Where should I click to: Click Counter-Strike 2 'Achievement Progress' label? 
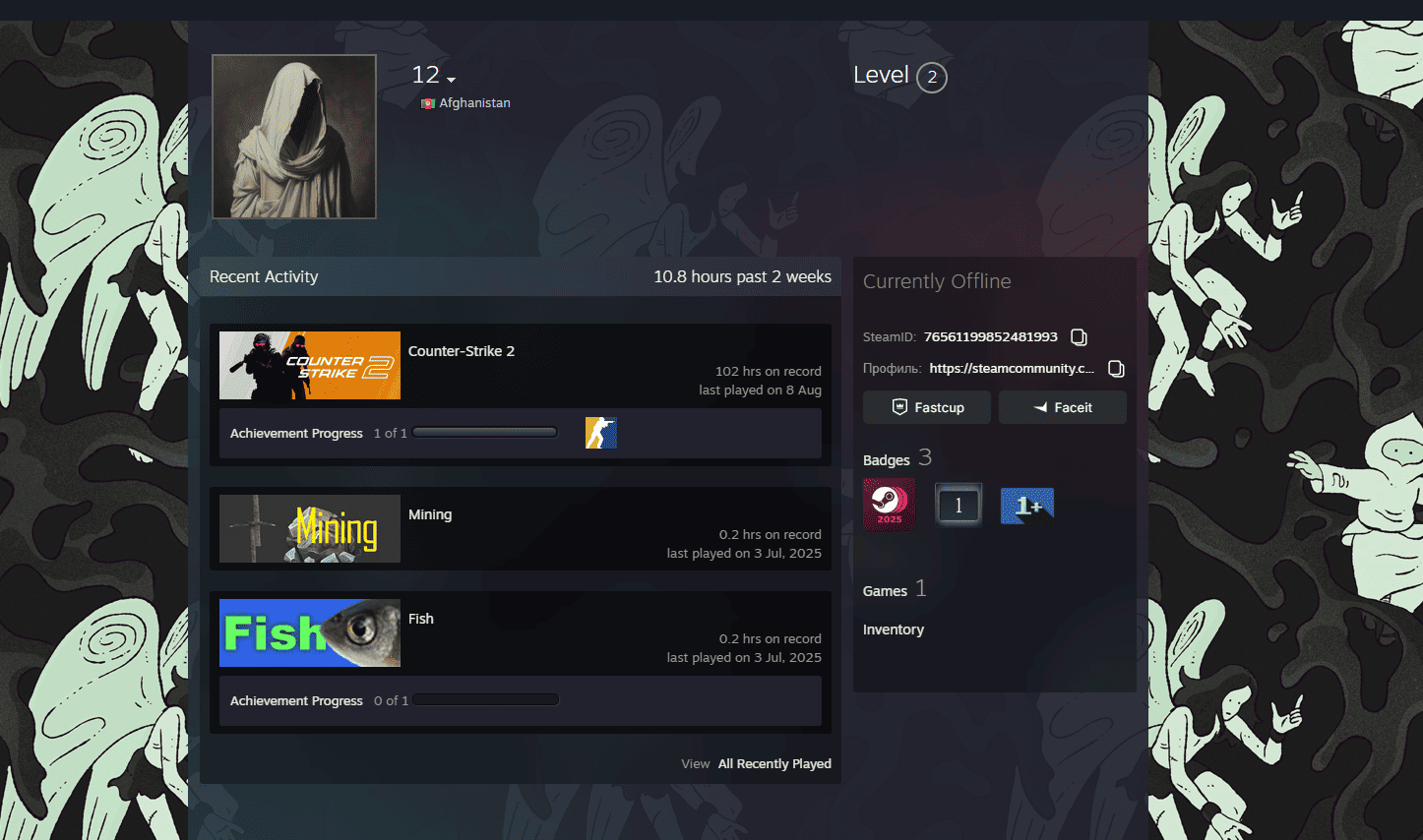[296, 434]
